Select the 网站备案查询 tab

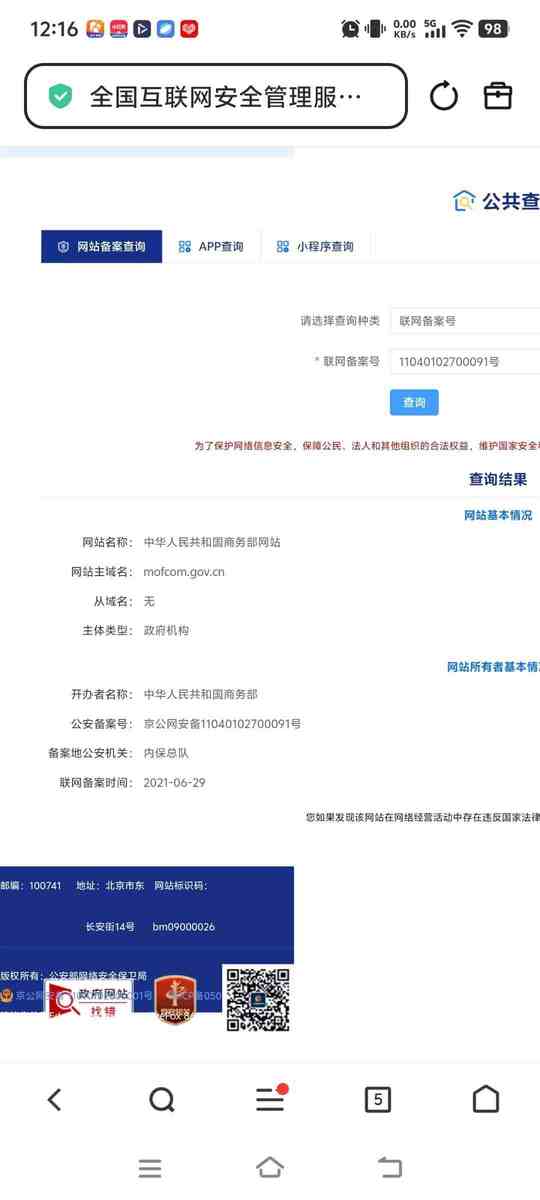(101, 246)
